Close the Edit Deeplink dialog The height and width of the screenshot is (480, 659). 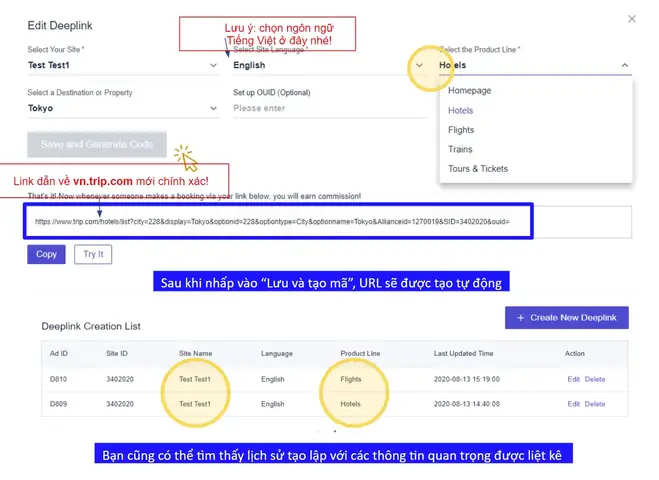point(631,19)
